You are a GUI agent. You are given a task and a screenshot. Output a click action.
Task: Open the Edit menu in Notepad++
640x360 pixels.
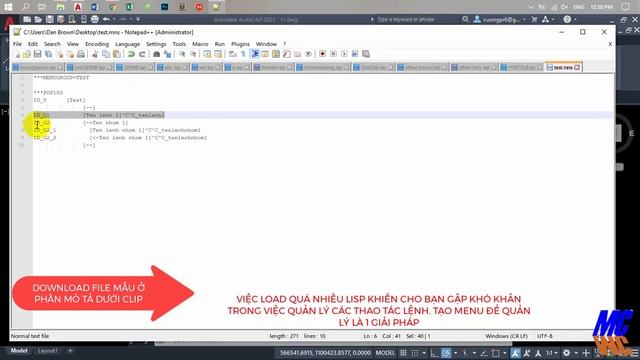point(33,44)
